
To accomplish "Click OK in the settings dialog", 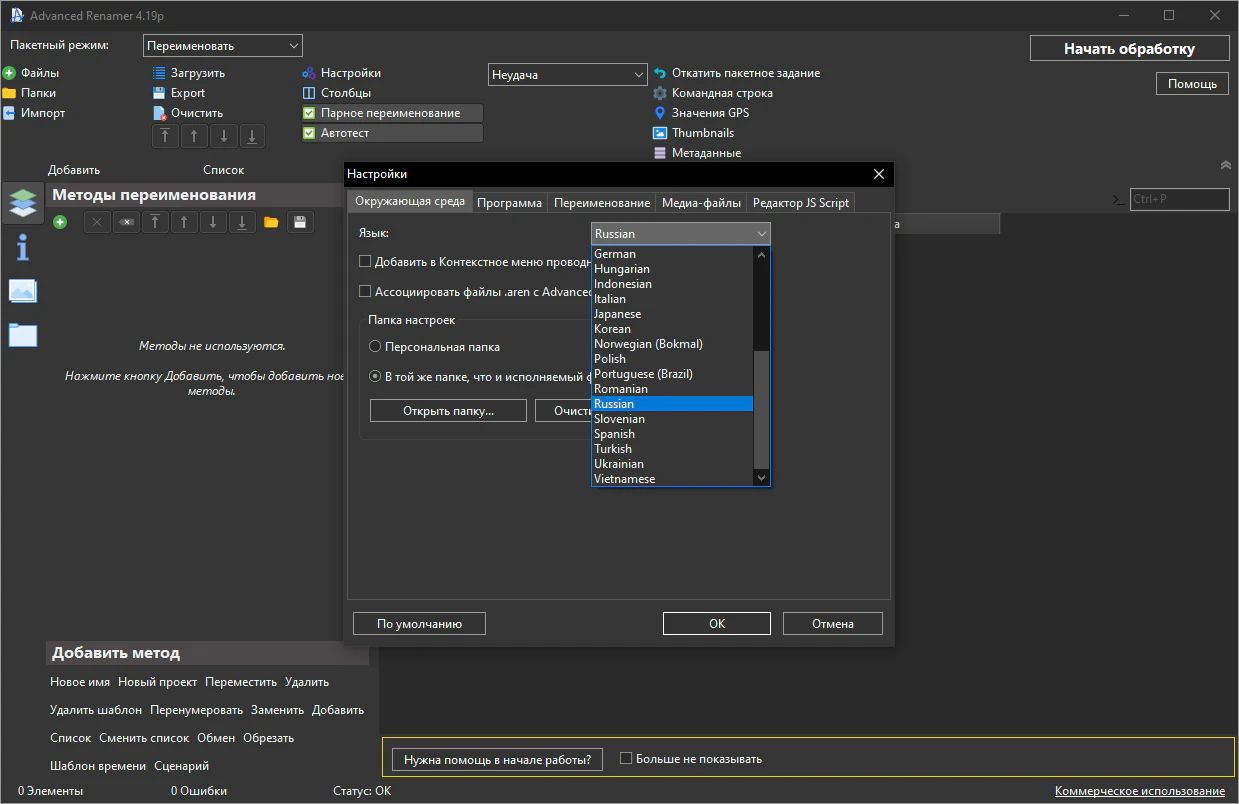I will (716, 624).
